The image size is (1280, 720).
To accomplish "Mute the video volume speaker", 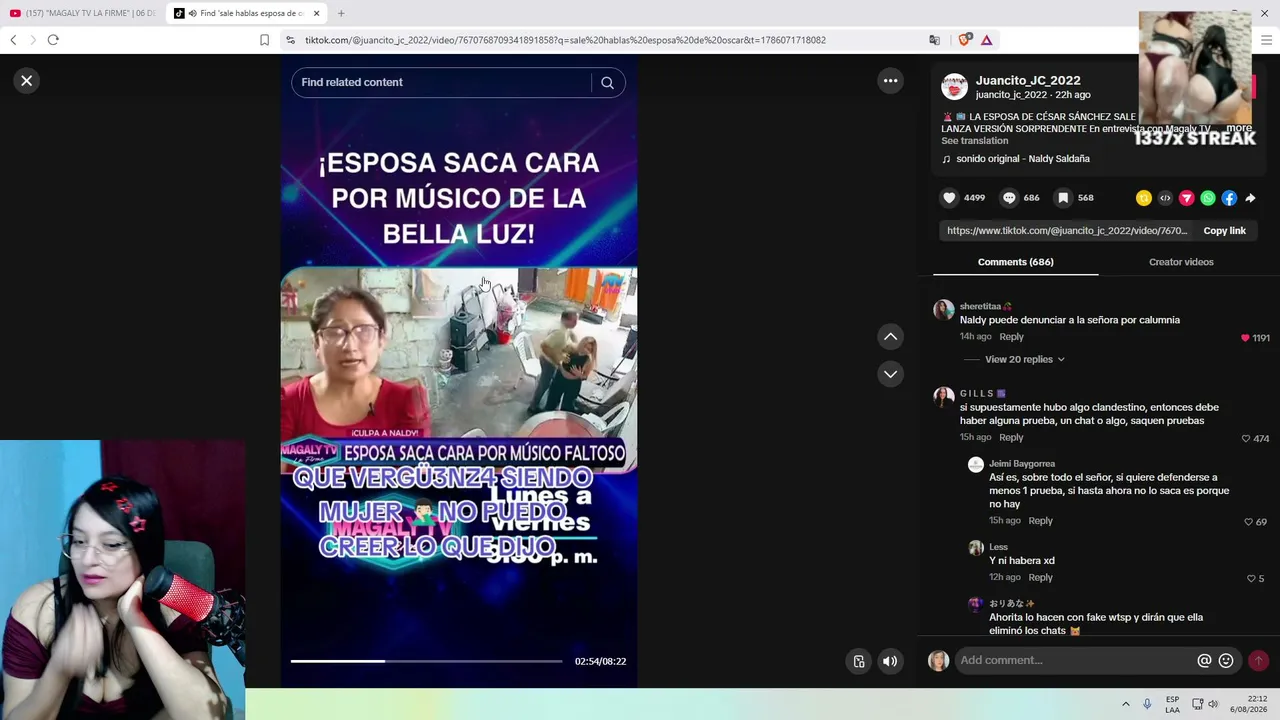I will point(889,661).
